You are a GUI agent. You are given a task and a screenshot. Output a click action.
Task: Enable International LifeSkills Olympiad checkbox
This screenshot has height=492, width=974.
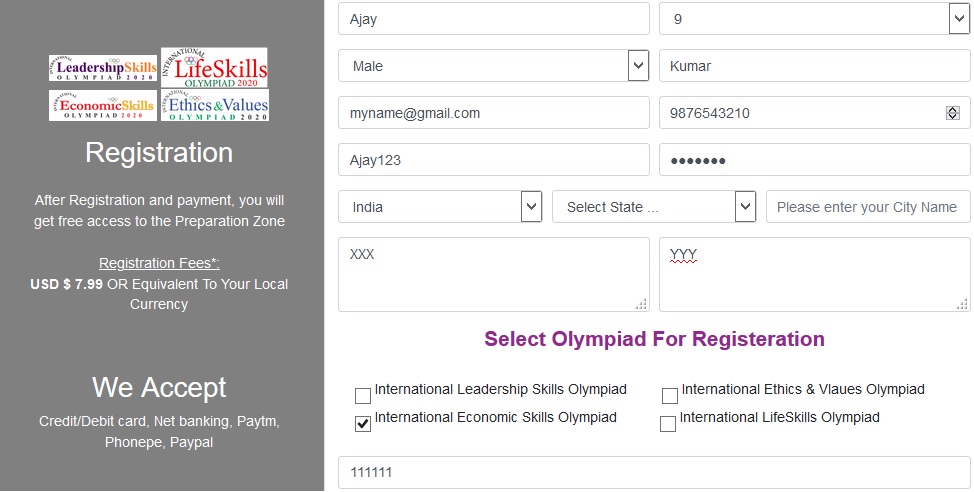(668, 424)
